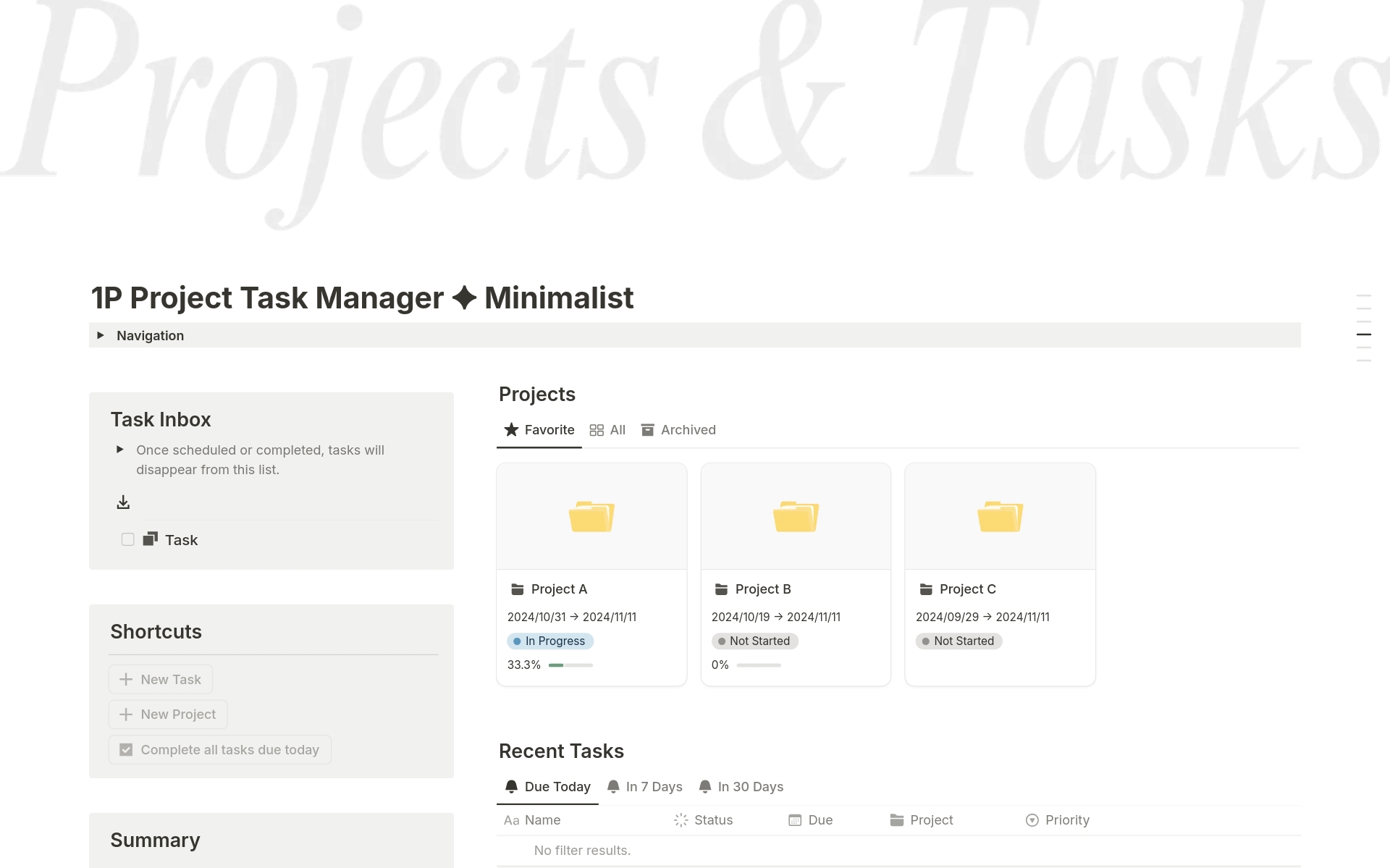Select the star icon on the Favorite tab
The height and width of the screenshot is (868, 1390).
[x=510, y=429]
